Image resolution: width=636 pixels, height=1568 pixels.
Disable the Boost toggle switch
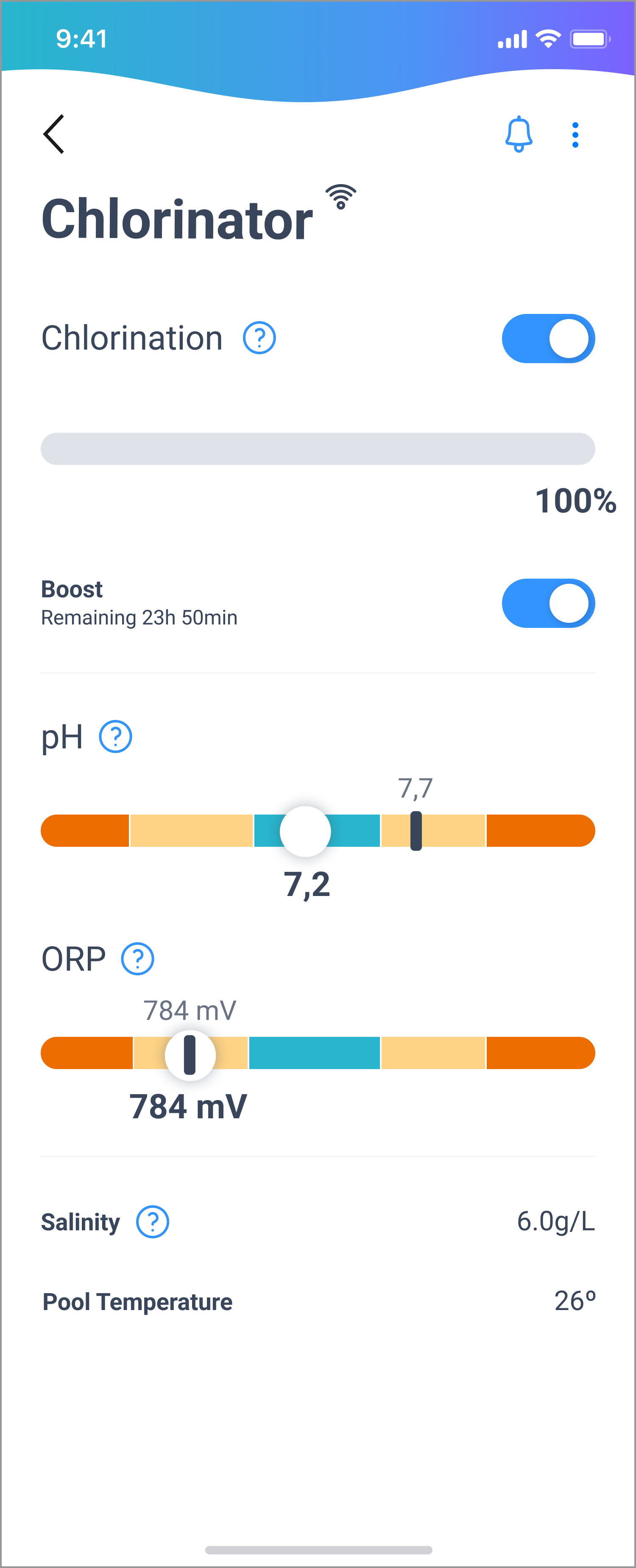[548, 603]
